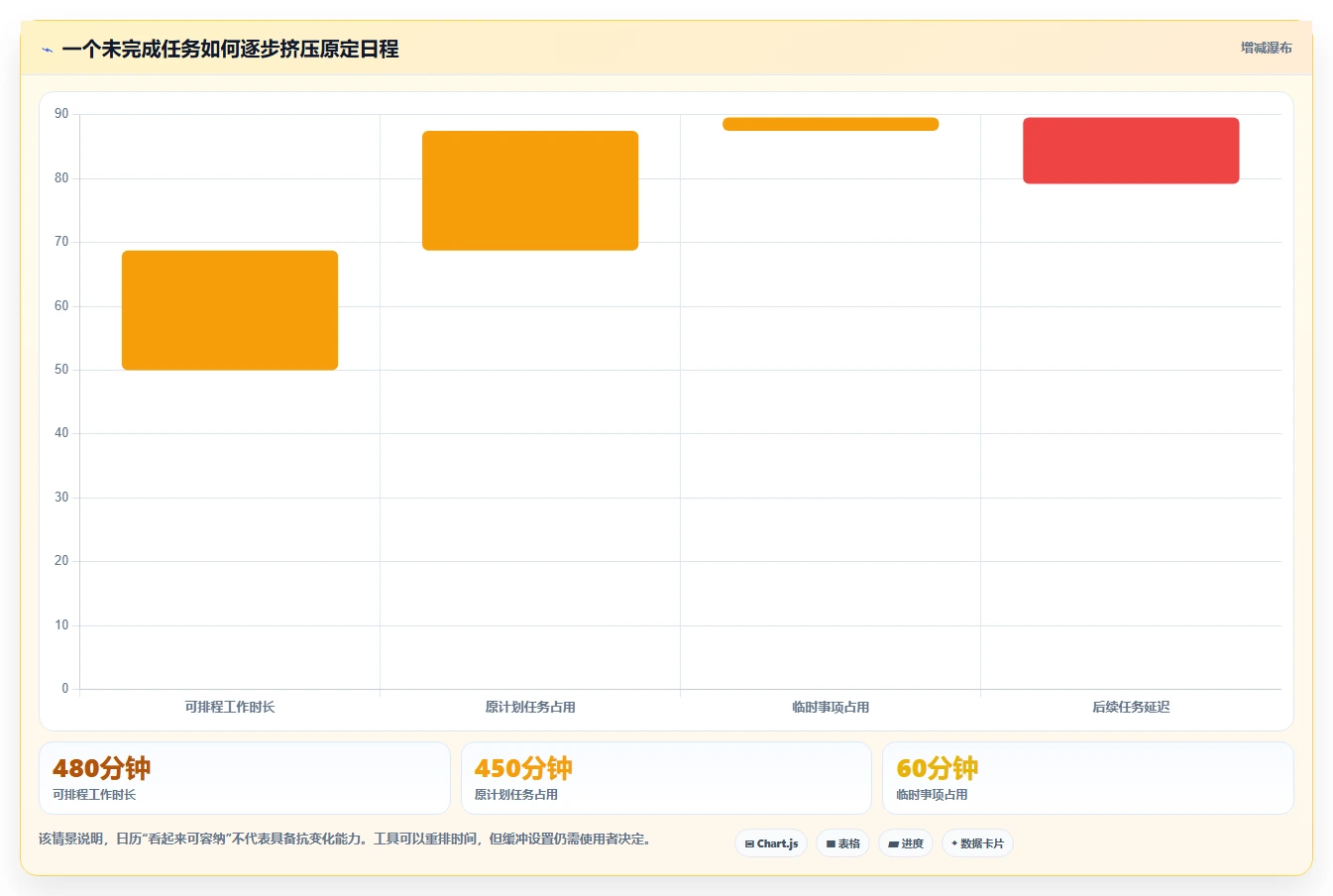Click the y-axis value 40
The width and height of the screenshot is (1333, 896).
pyautogui.click(x=61, y=433)
